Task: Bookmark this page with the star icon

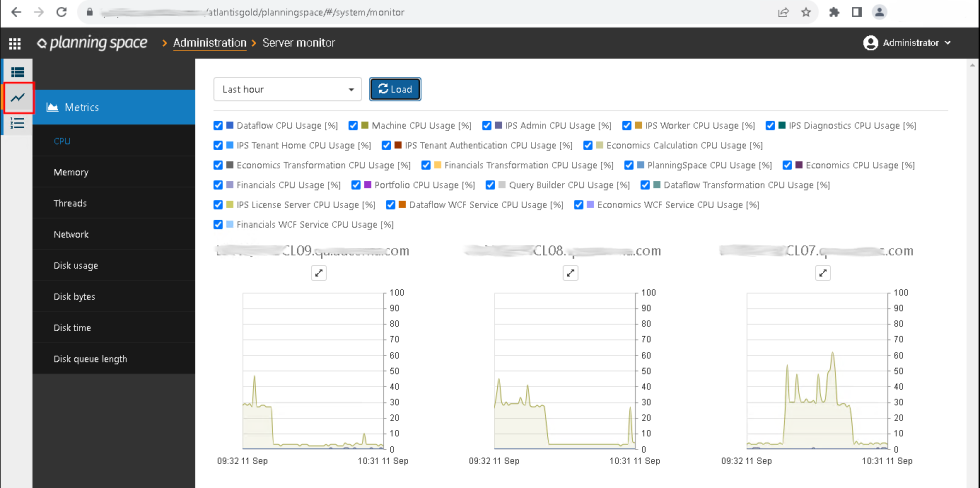Action: 806,12
